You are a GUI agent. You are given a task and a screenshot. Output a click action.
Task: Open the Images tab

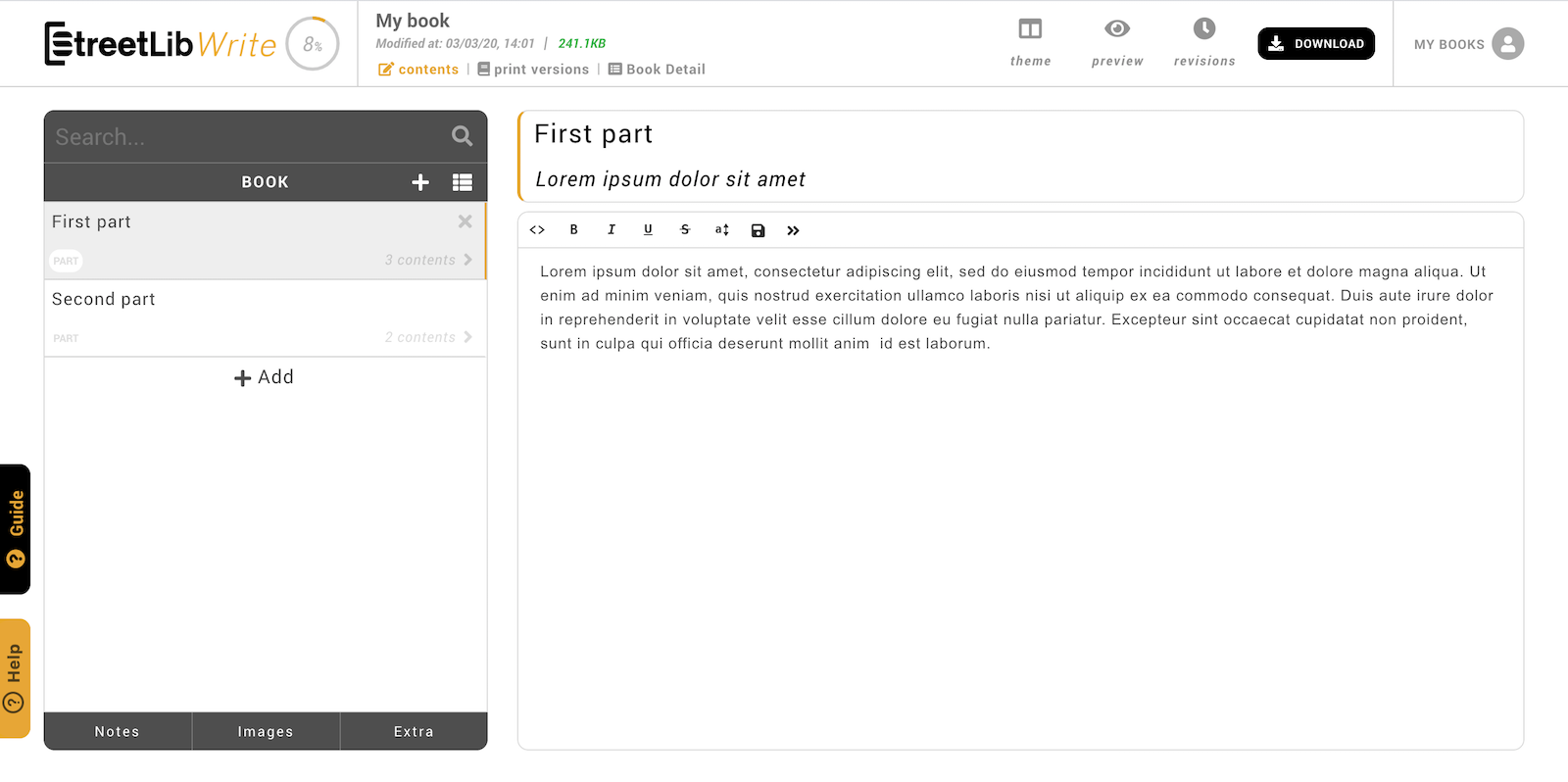(266, 731)
